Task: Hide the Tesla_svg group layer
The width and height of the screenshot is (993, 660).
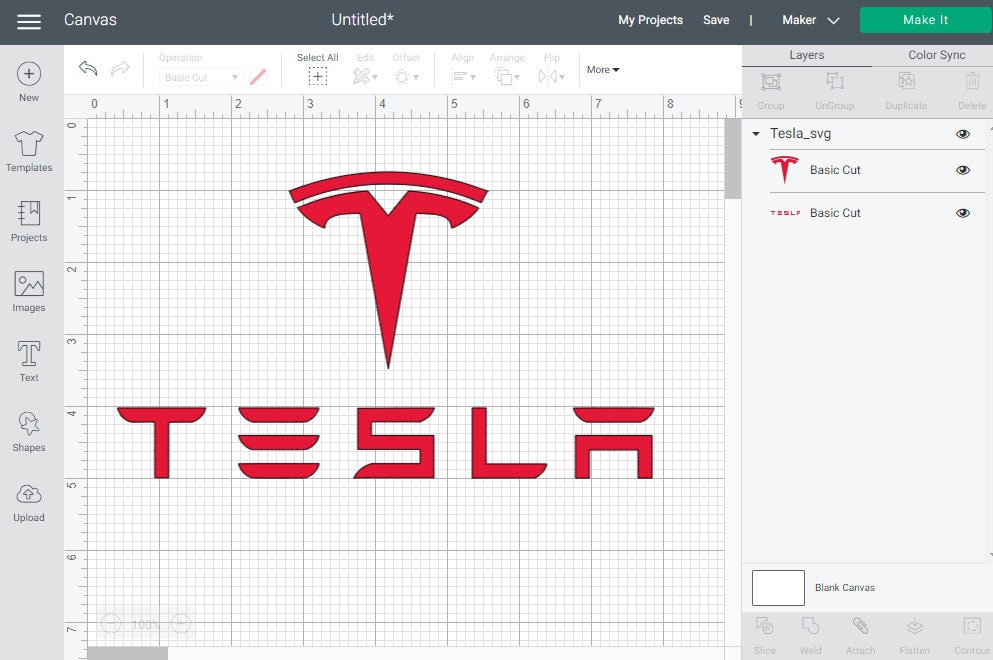Action: pos(963,133)
